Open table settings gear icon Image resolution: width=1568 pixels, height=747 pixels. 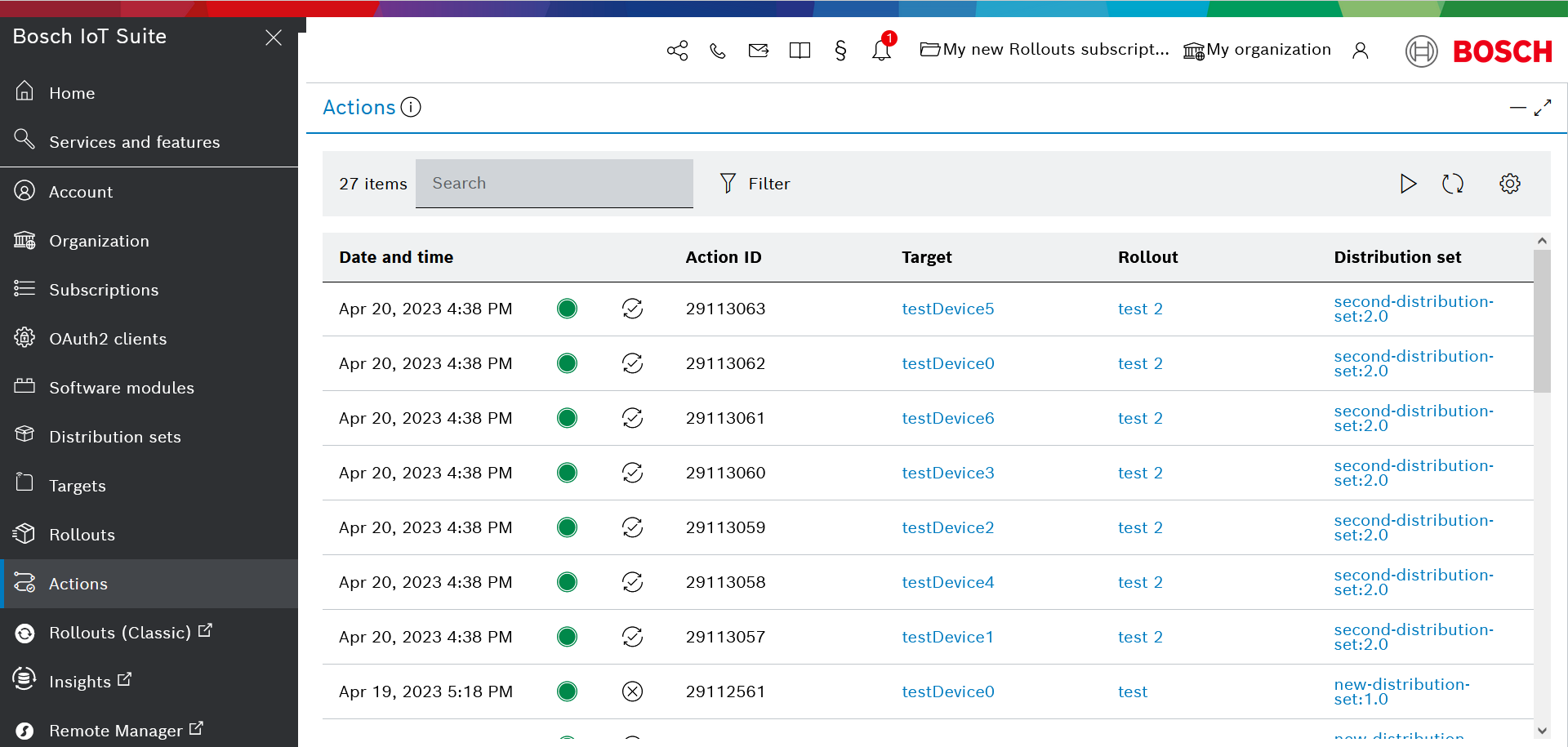click(x=1509, y=184)
